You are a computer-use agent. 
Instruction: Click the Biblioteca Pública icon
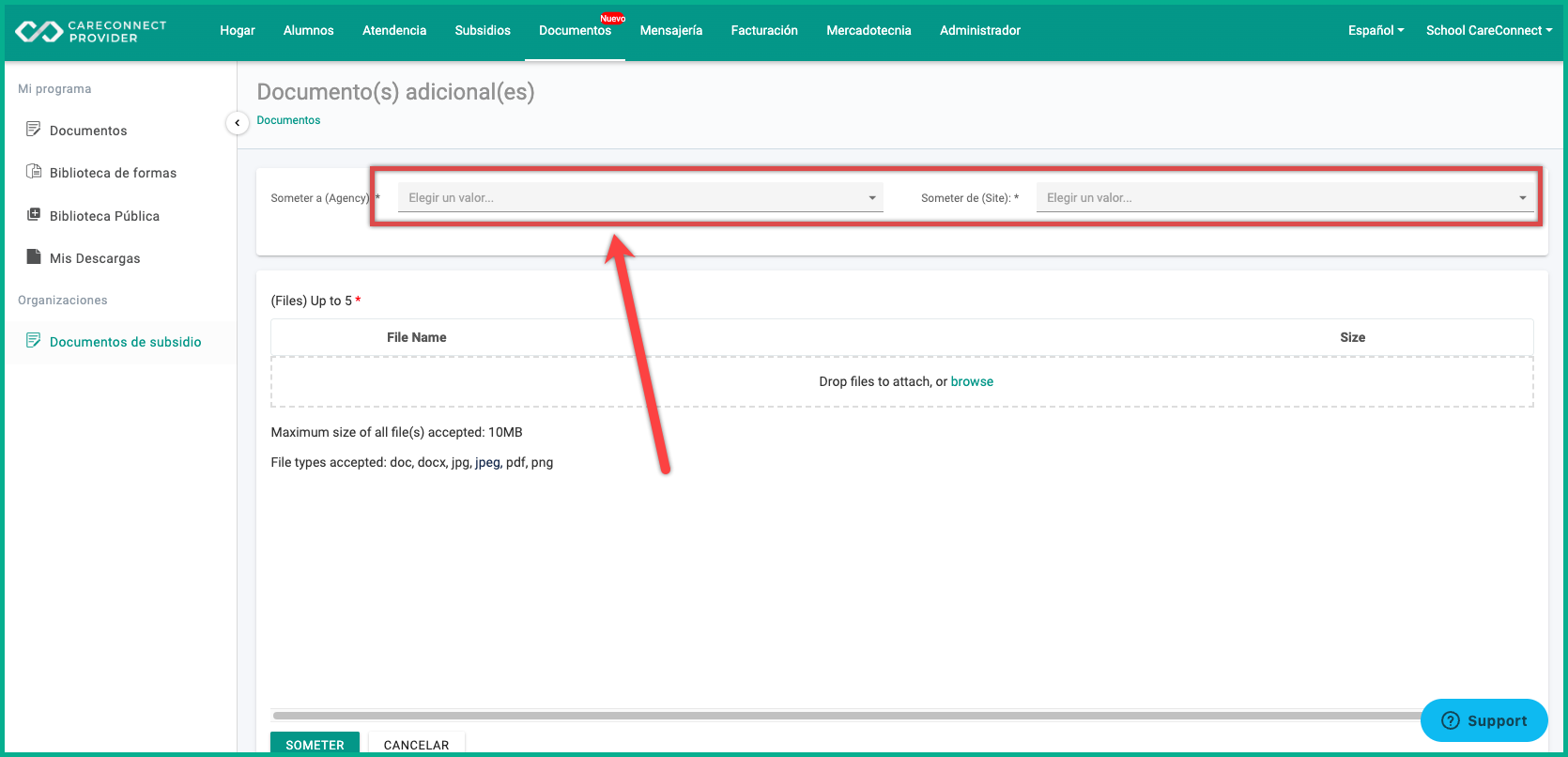[x=34, y=214]
